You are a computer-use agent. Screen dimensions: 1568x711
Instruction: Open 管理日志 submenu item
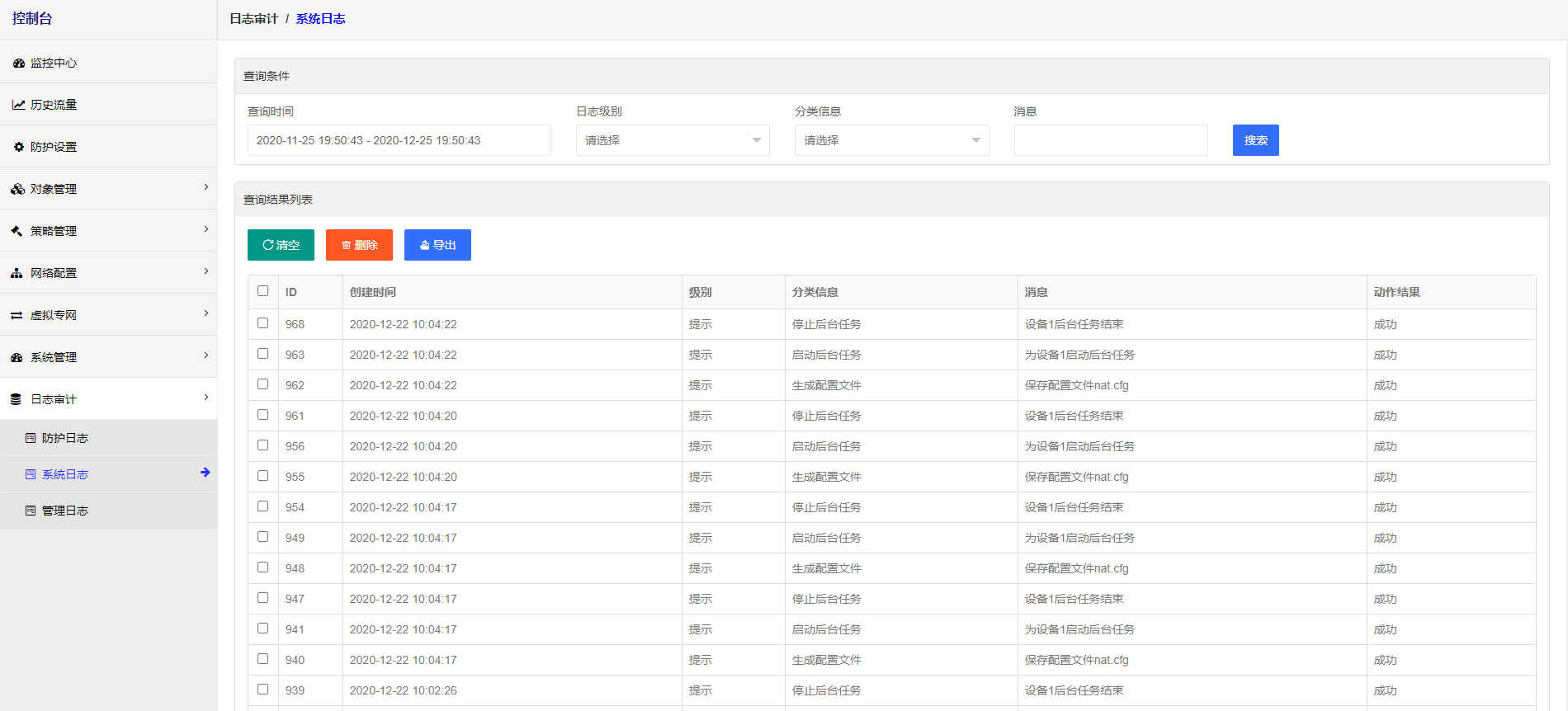pos(108,511)
